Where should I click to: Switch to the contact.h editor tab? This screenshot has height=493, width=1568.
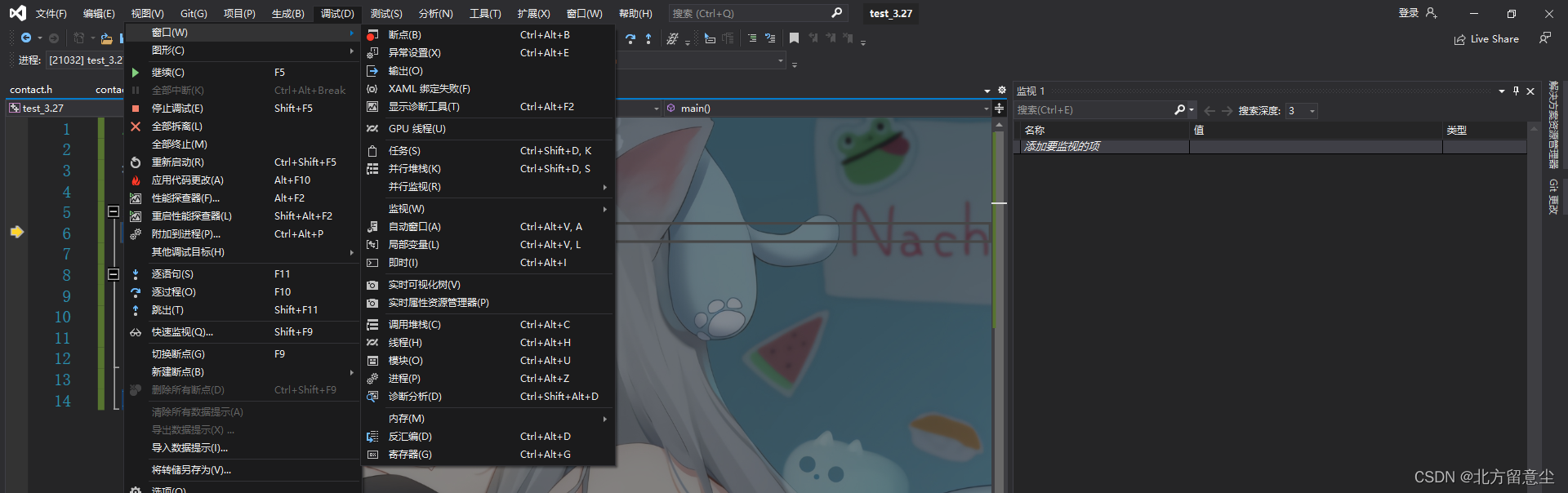click(x=31, y=90)
